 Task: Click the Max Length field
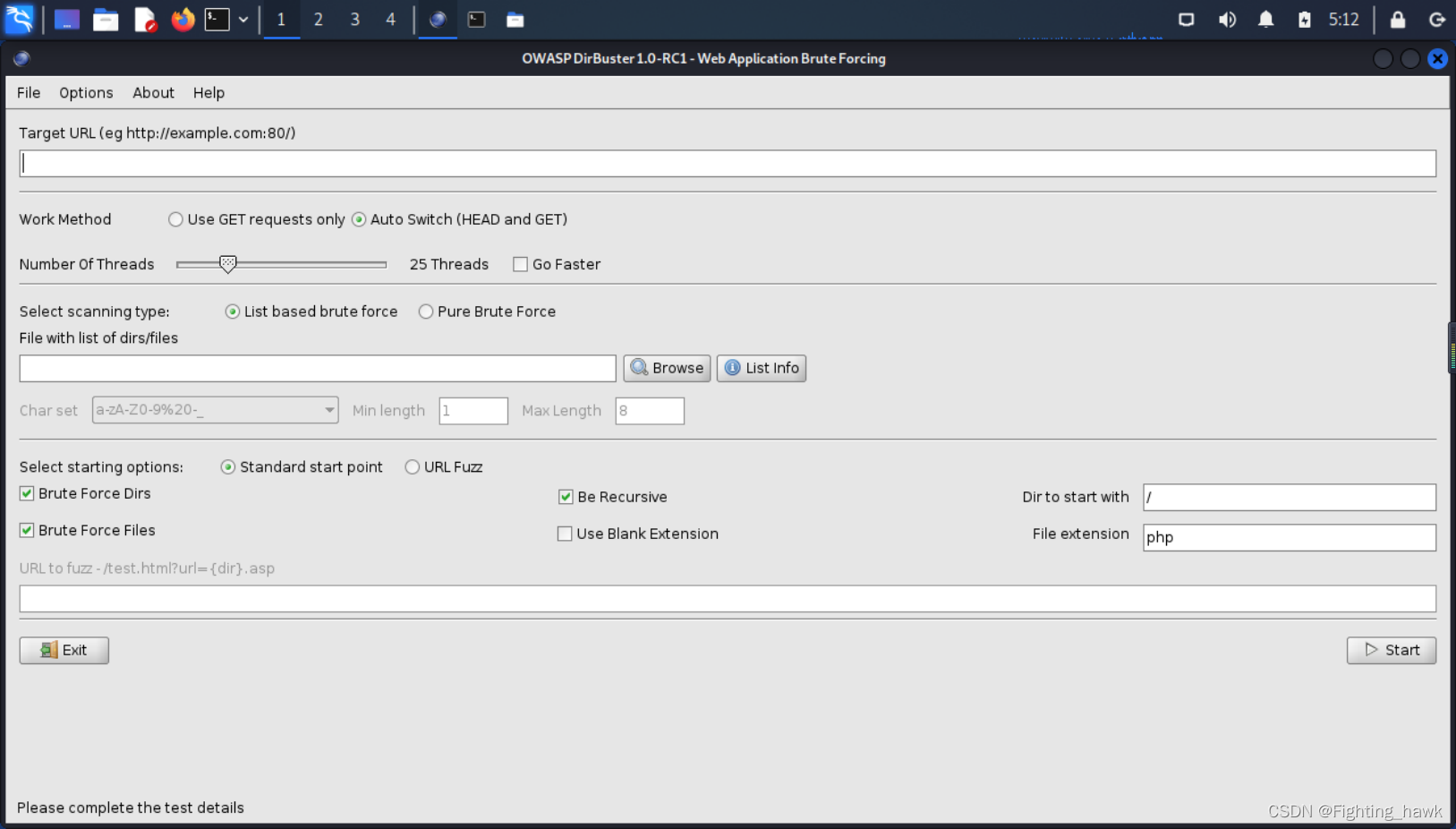[x=650, y=411]
